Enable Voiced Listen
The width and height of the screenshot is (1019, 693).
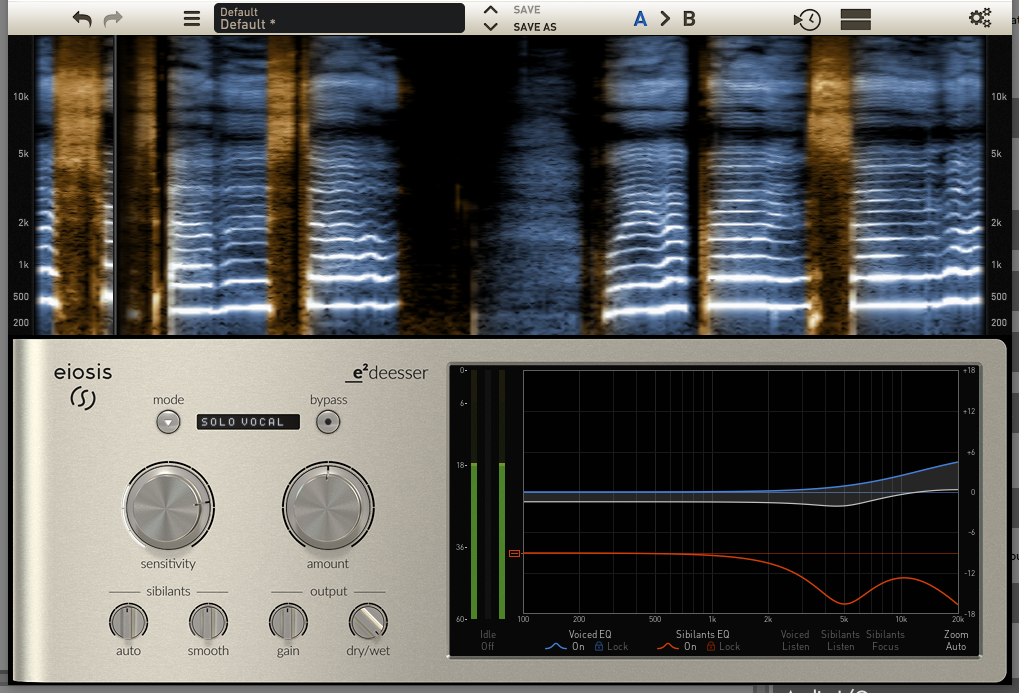coord(795,640)
